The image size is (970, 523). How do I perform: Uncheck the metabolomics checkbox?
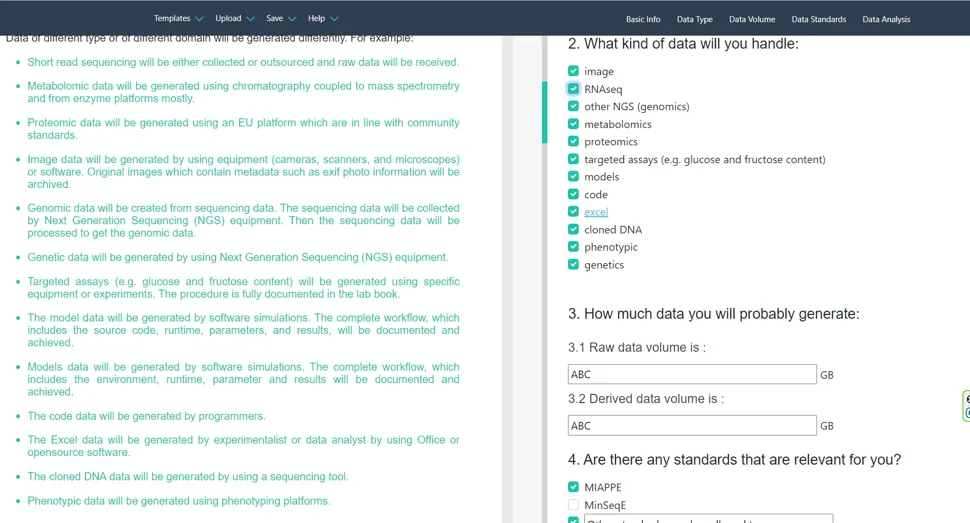573,124
